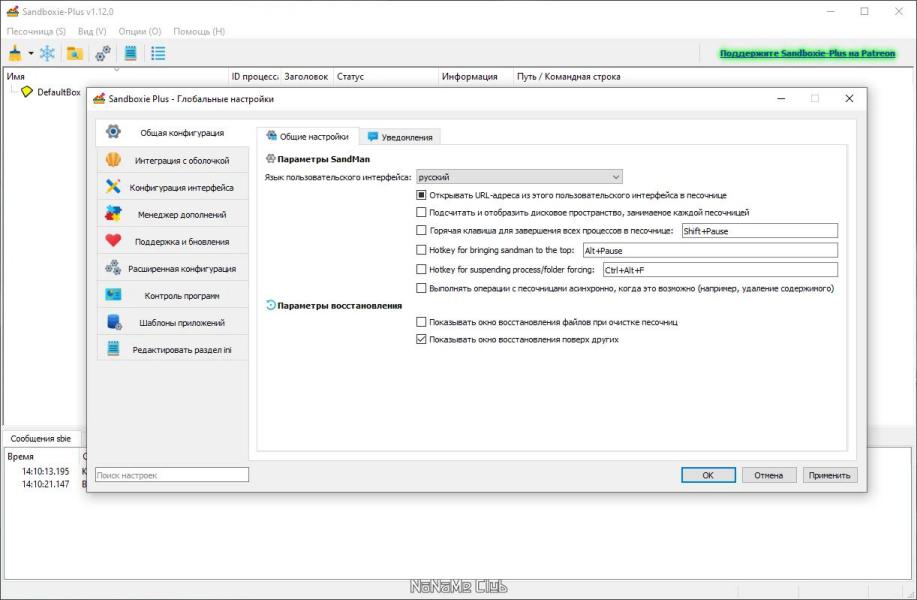Select the Сообщения sbie tab
The width and height of the screenshot is (917, 600).
coord(41,438)
